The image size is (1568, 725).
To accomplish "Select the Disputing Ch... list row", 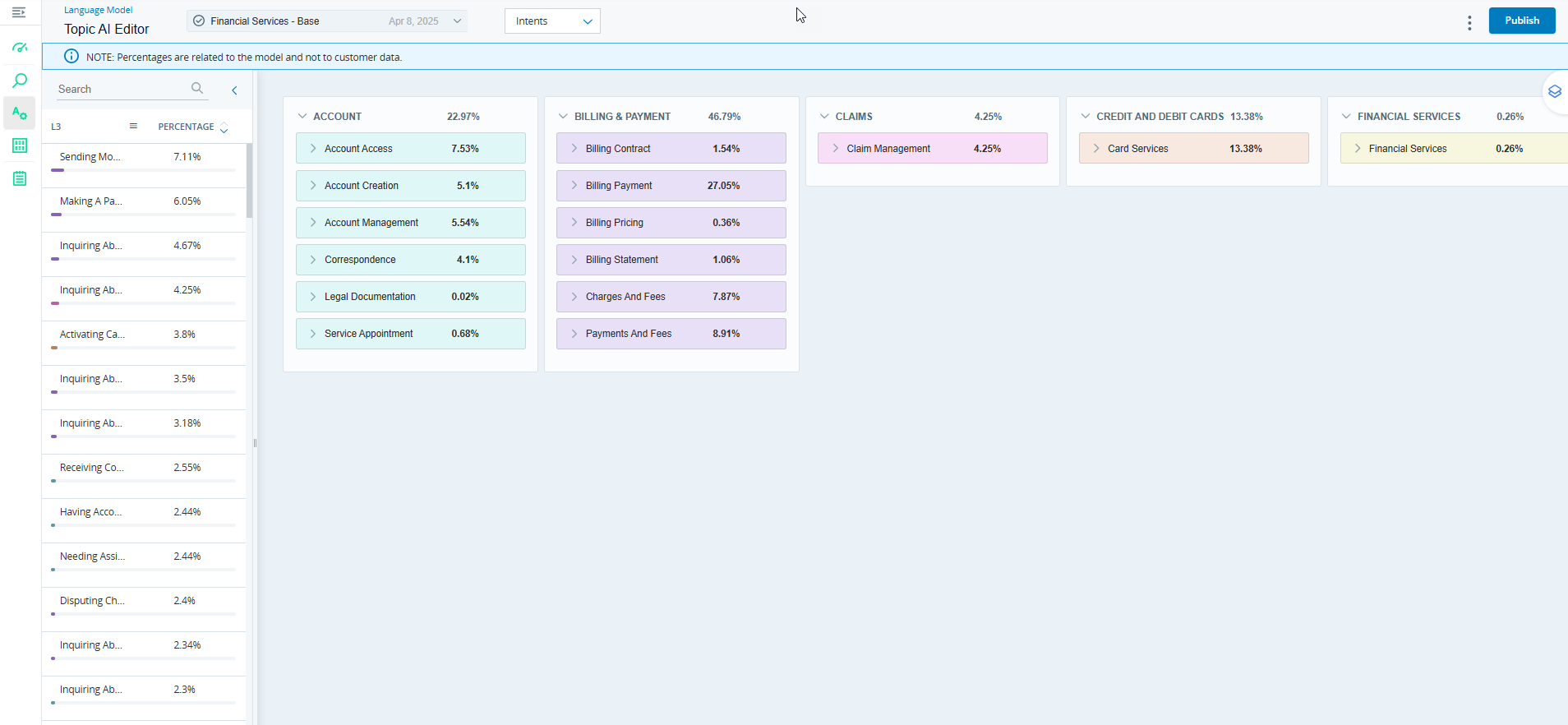I will (x=144, y=609).
